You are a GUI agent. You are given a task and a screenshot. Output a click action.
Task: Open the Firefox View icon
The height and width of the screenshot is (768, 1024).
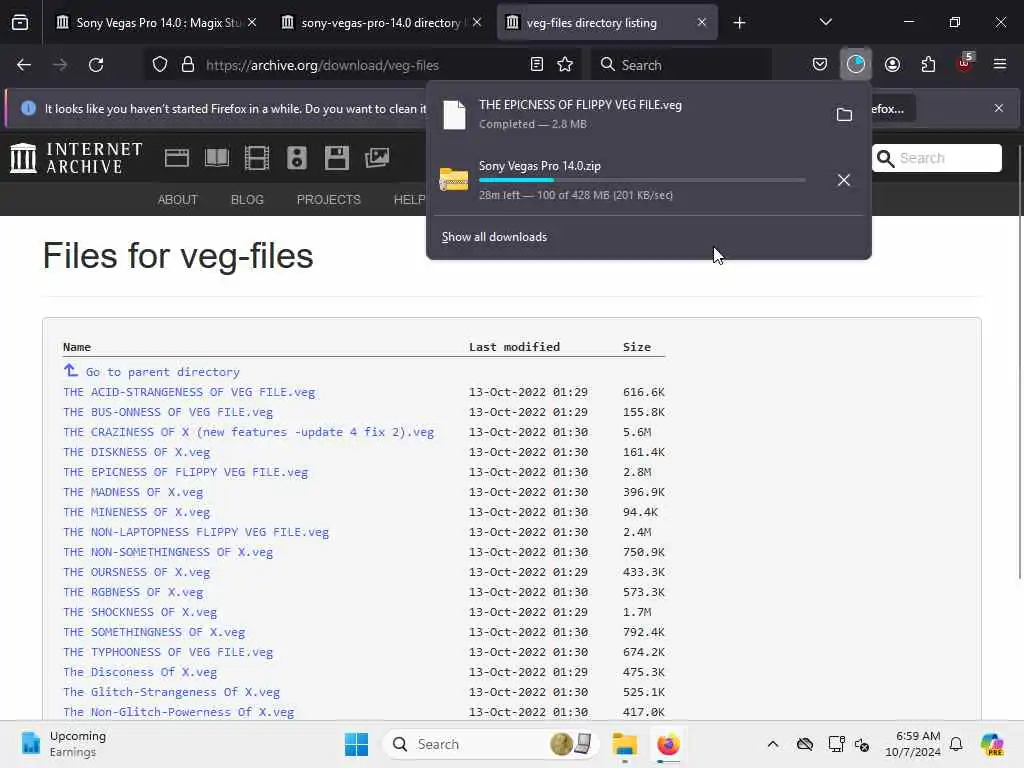(x=20, y=23)
